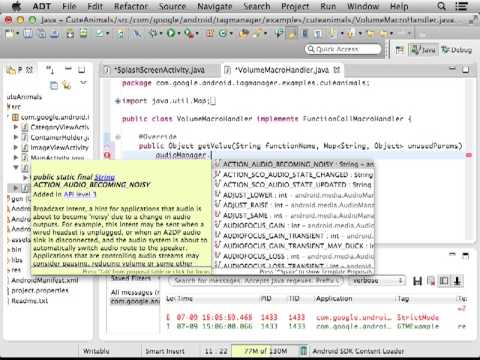The image size is (480, 360).
Task: Click the green Run button in toolbar
Action: (171, 33)
